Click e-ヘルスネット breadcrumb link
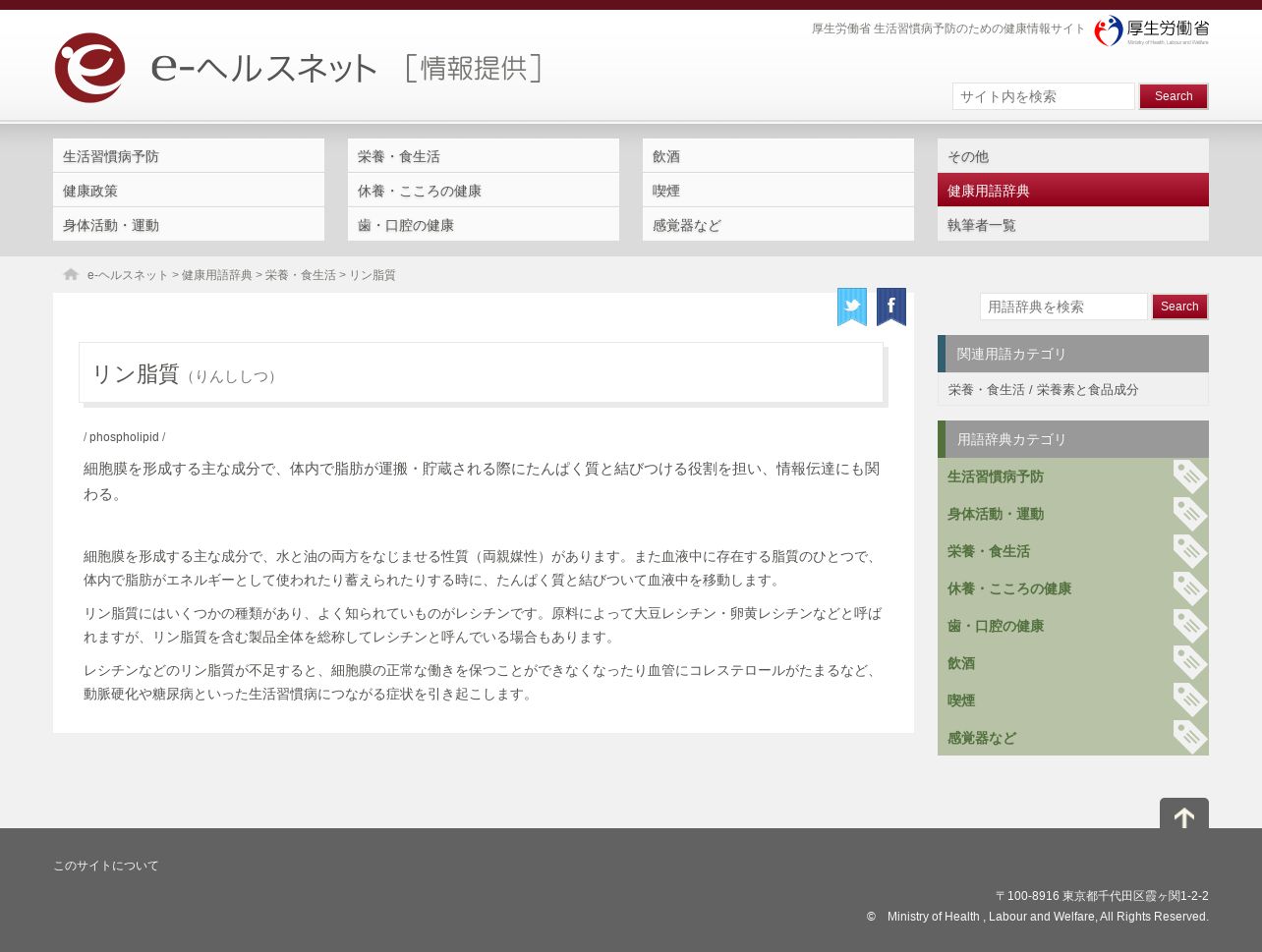The width and height of the screenshot is (1262, 952). 128,275
